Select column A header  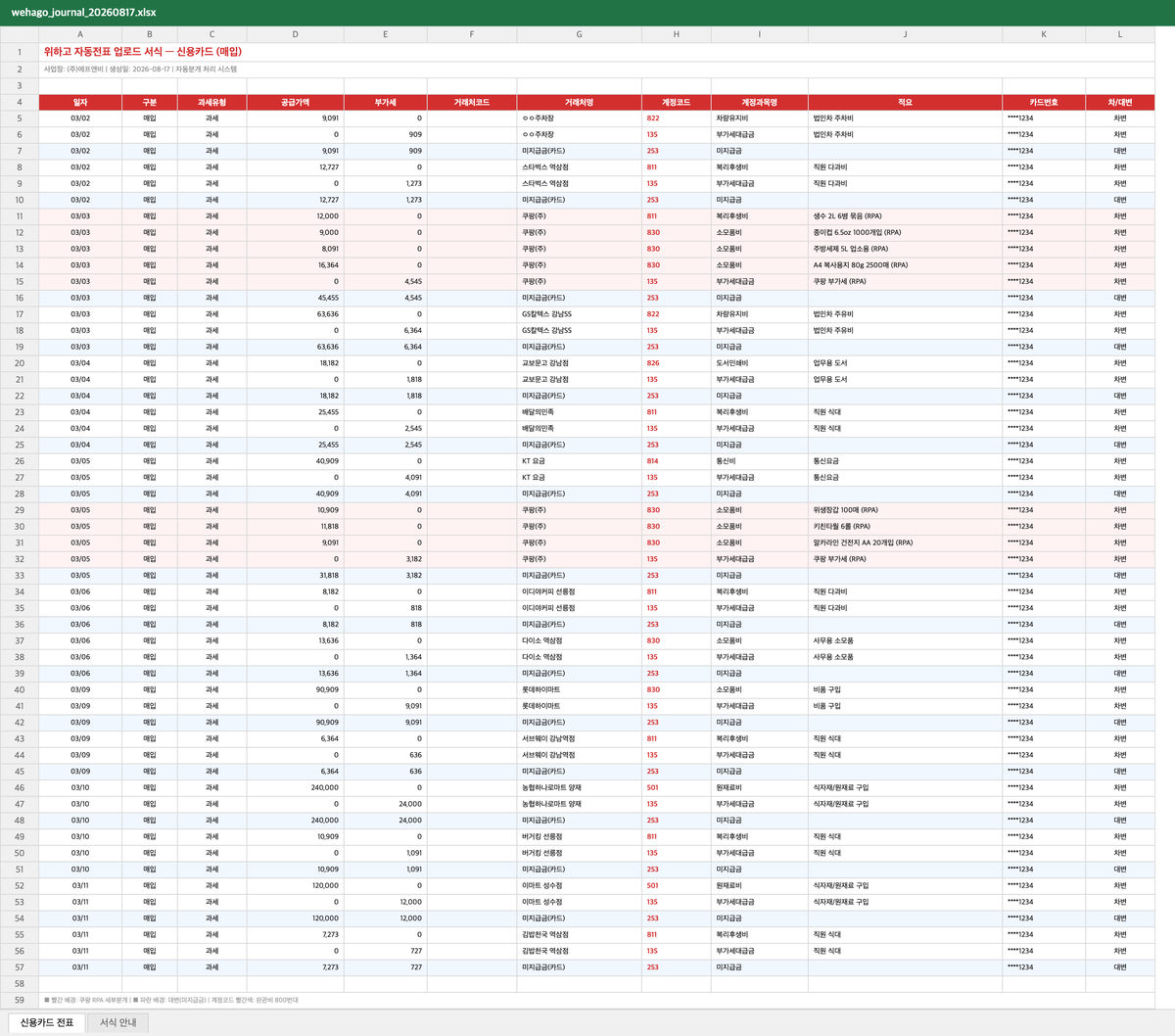tap(80, 34)
